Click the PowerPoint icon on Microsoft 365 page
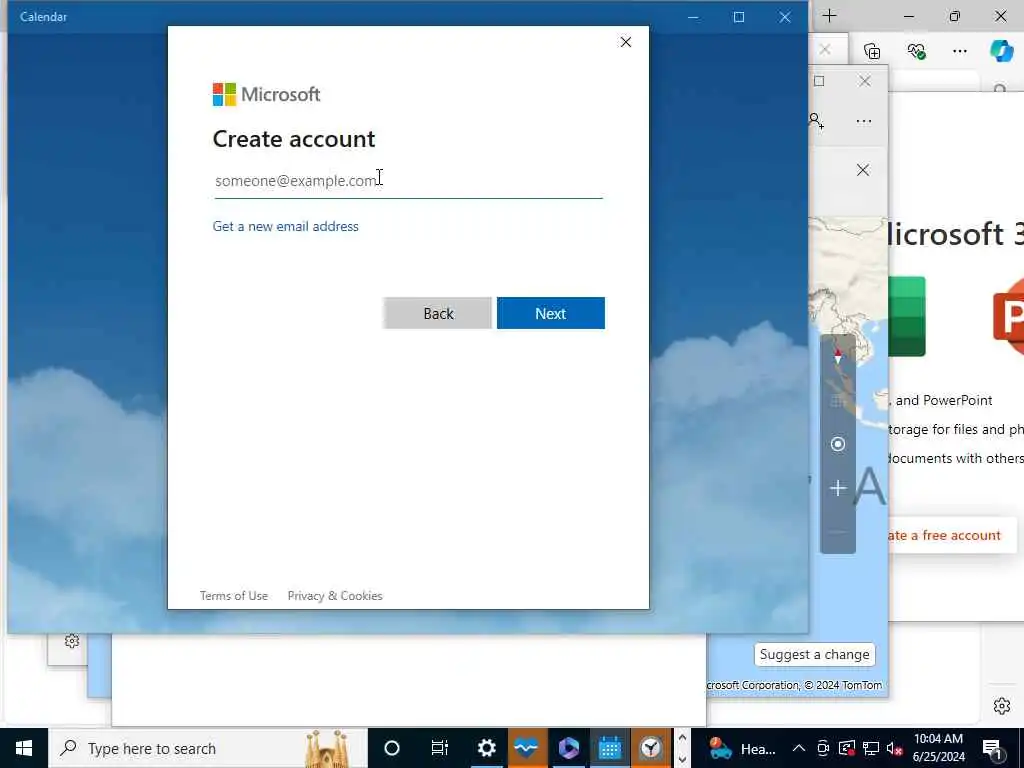Image resolution: width=1024 pixels, height=768 pixels. pos(1008,316)
